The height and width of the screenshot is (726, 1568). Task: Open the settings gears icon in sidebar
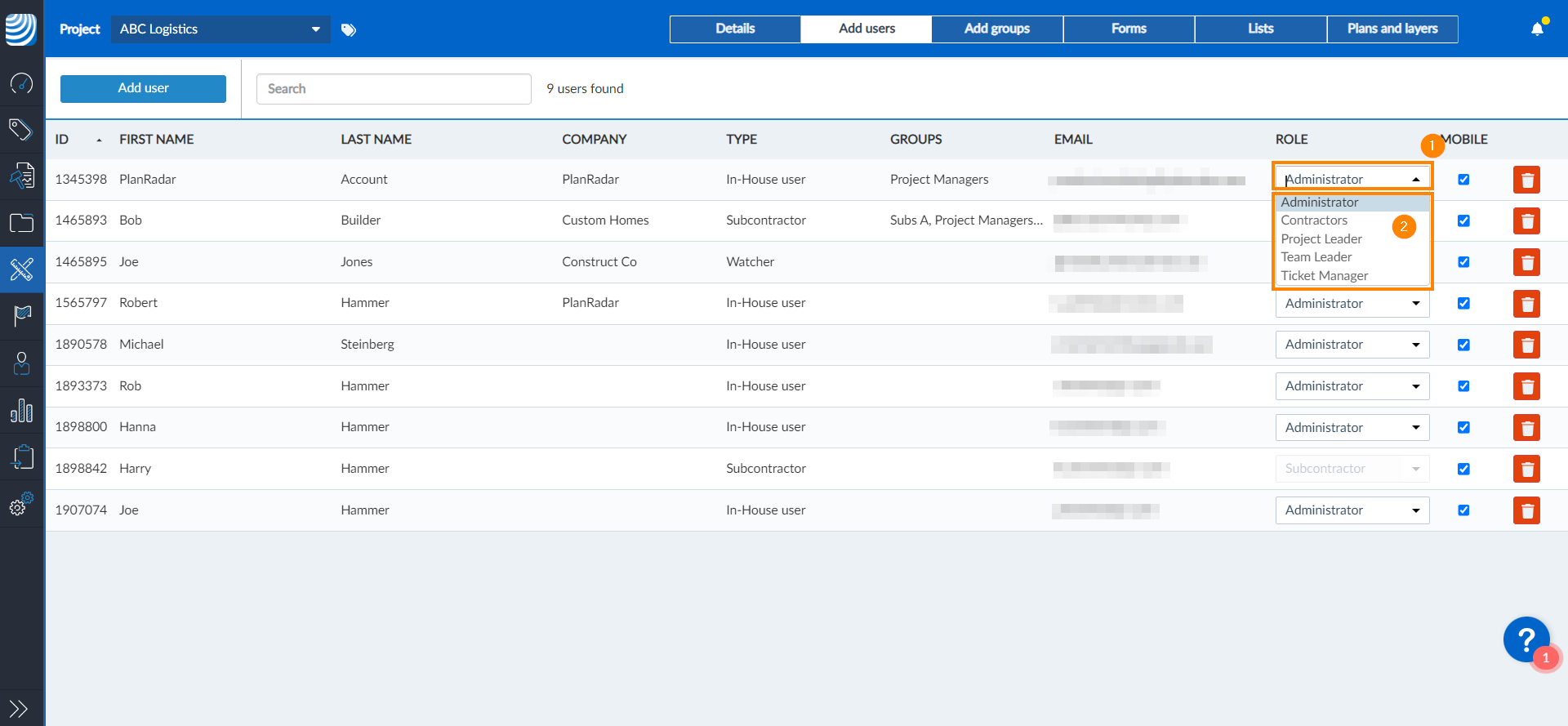pos(21,504)
